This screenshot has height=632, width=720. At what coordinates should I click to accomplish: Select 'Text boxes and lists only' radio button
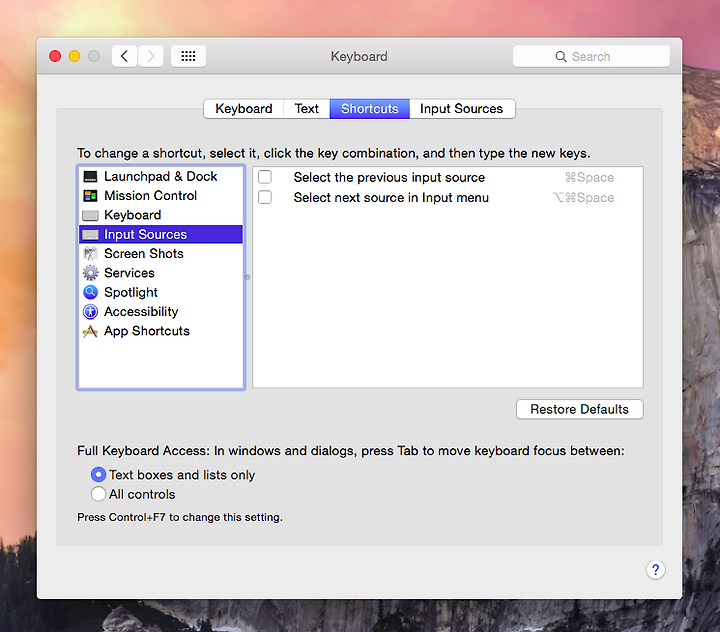click(x=98, y=474)
